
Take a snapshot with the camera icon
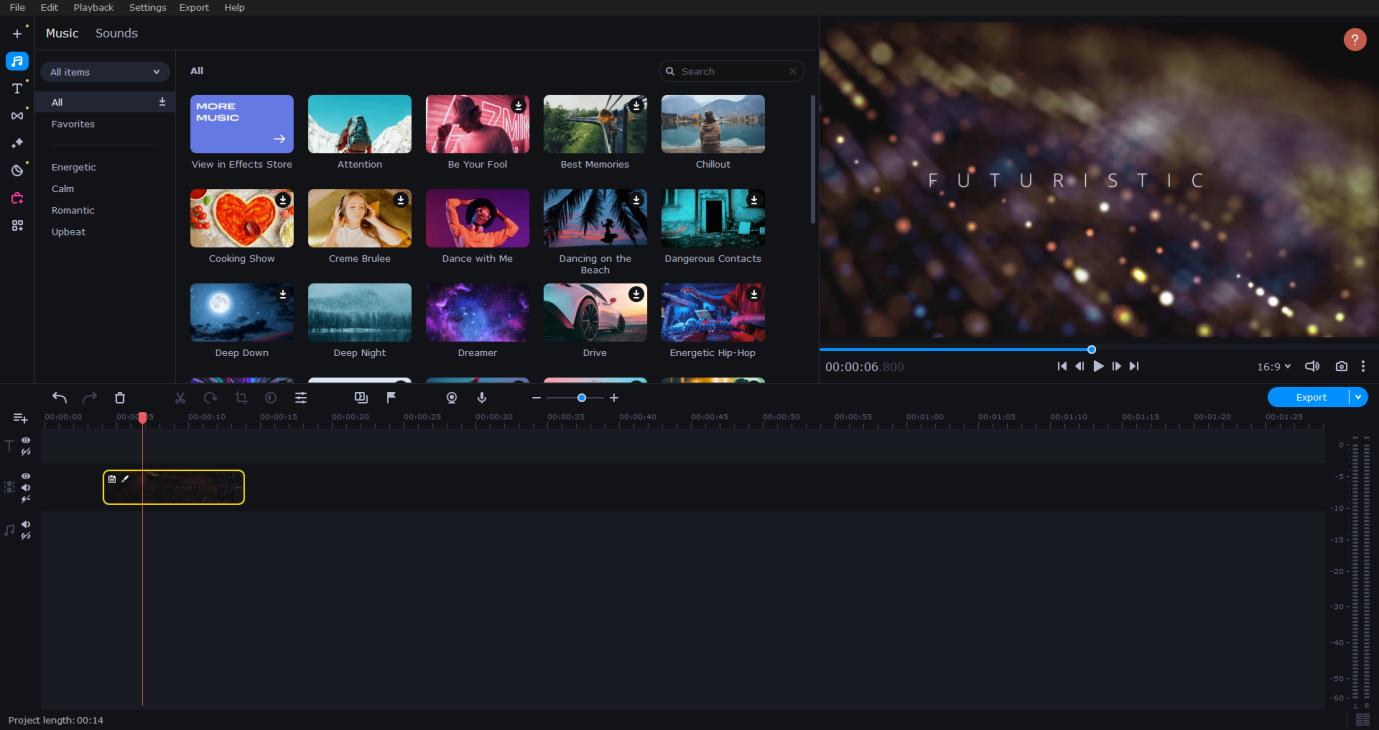click(1341, 367)
